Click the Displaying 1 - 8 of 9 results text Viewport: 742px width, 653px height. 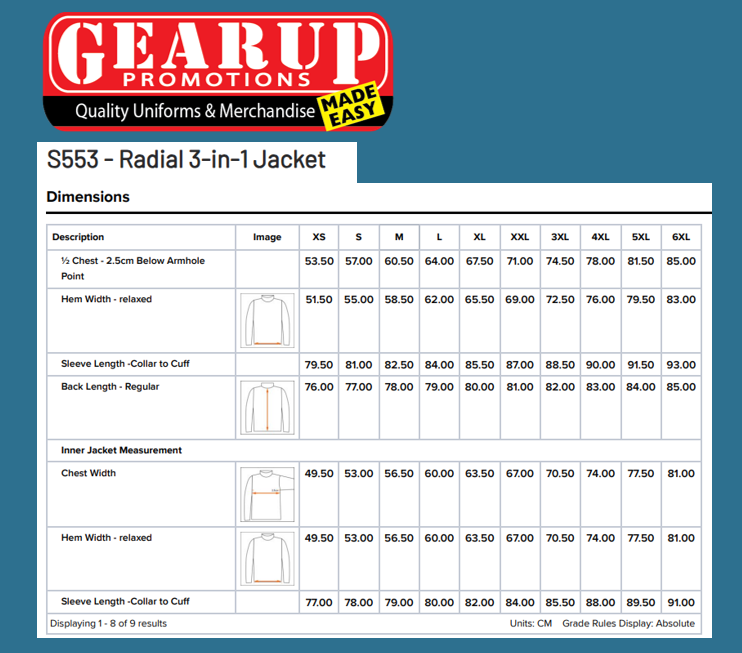(108, 624)
